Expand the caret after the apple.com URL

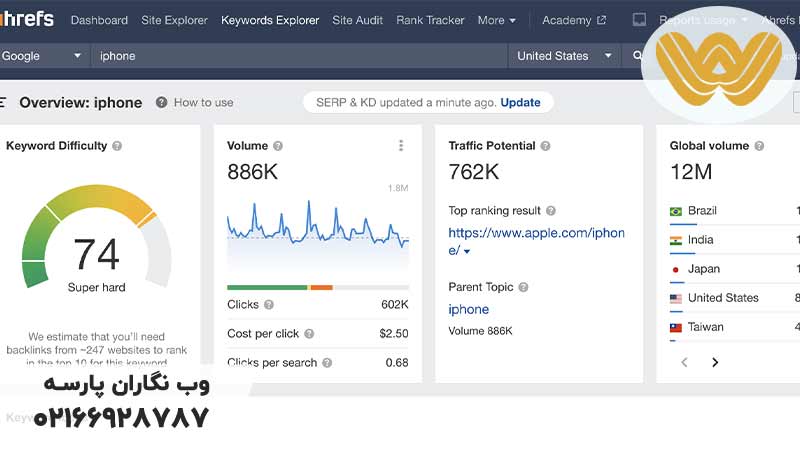467,251
